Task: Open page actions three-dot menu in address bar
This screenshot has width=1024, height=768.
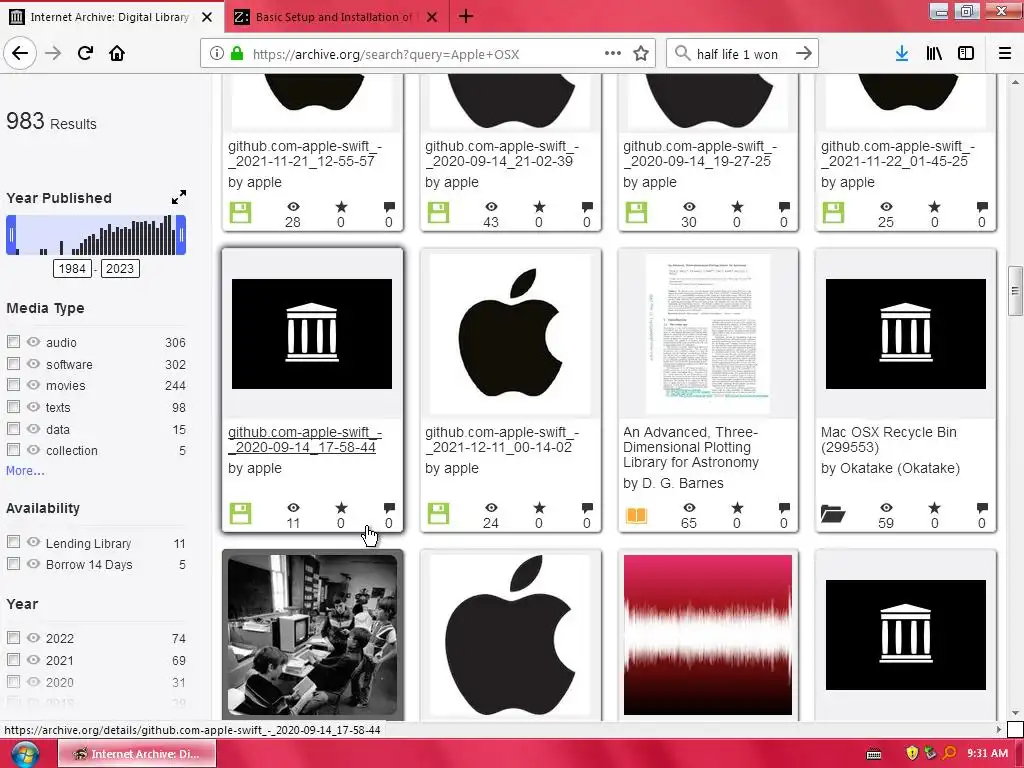Action: tap(613, 53)
